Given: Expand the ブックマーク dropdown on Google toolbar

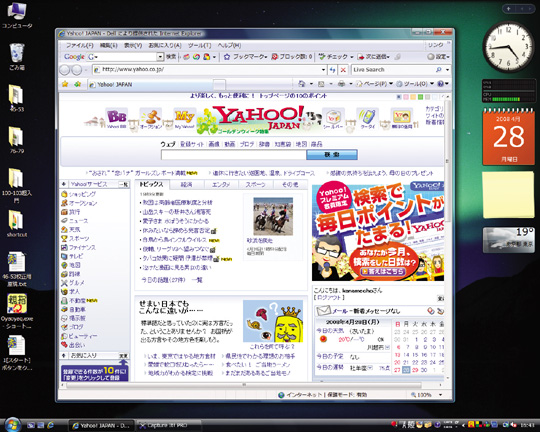Looking at the screenshot, I should 266,57.
